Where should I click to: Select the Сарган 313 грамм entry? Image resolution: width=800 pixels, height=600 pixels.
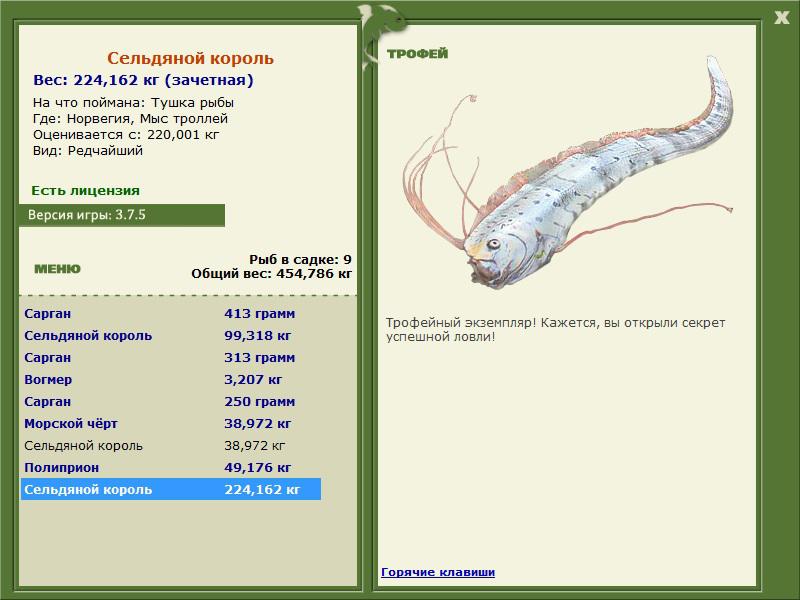[x=170, y=358]
